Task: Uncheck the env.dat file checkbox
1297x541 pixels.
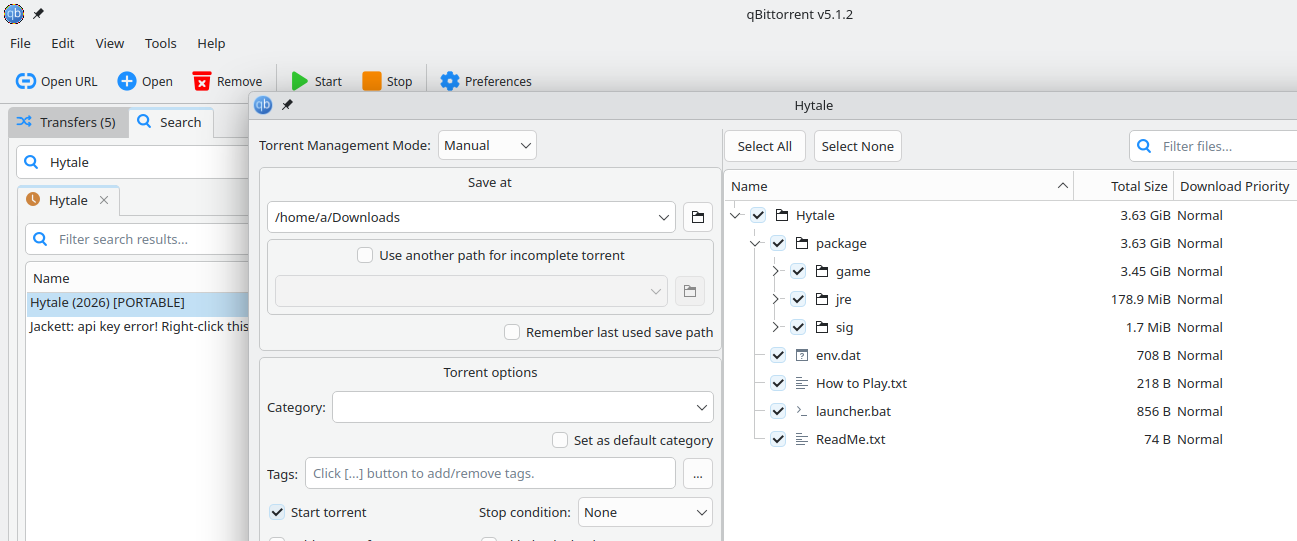Action: 778,355
